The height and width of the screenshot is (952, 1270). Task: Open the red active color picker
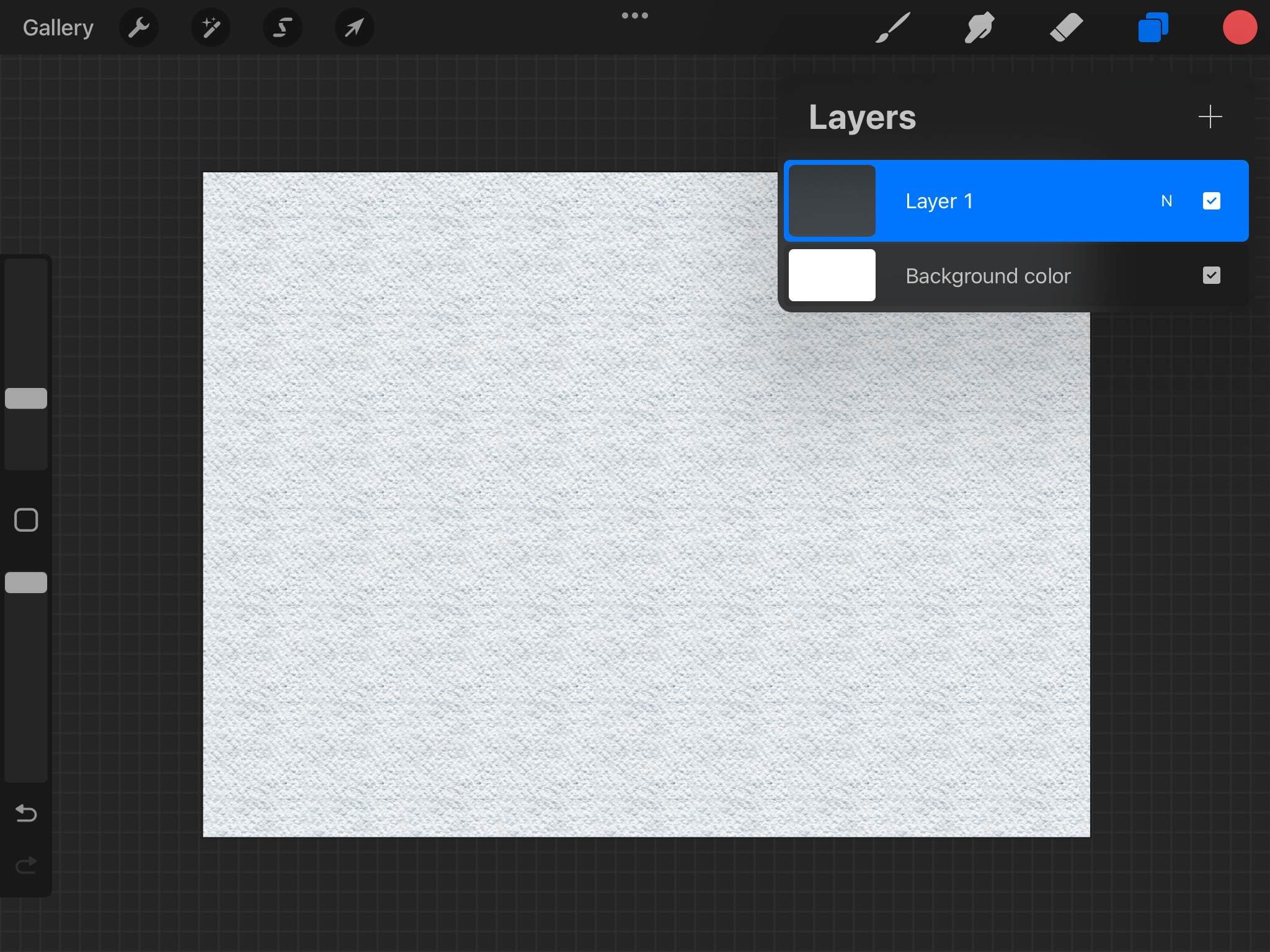coord(1240,27)
